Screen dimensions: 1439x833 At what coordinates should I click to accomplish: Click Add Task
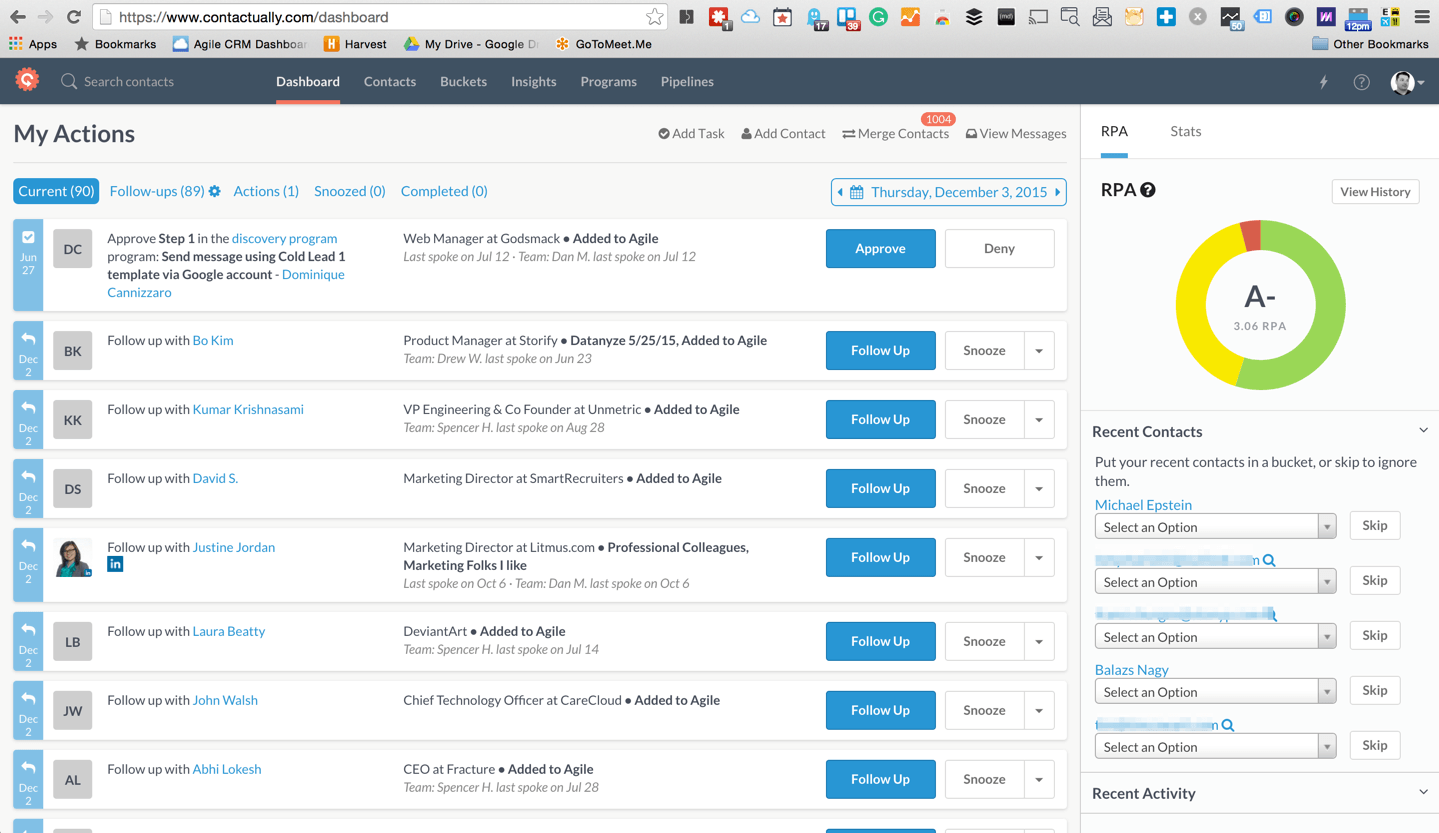coord(691,134)
